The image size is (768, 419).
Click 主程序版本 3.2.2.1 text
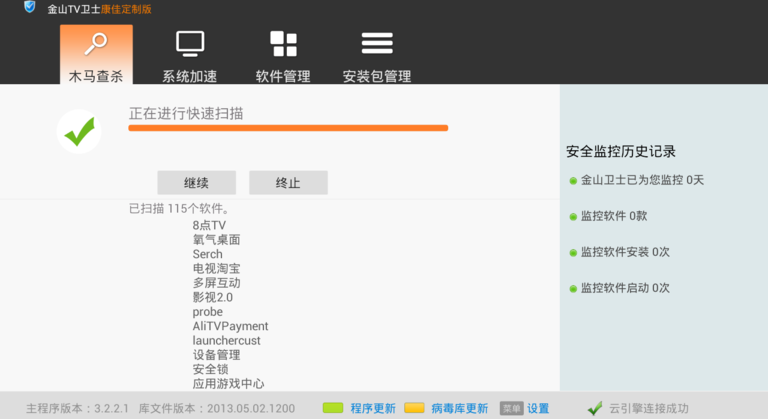[77, 408]
